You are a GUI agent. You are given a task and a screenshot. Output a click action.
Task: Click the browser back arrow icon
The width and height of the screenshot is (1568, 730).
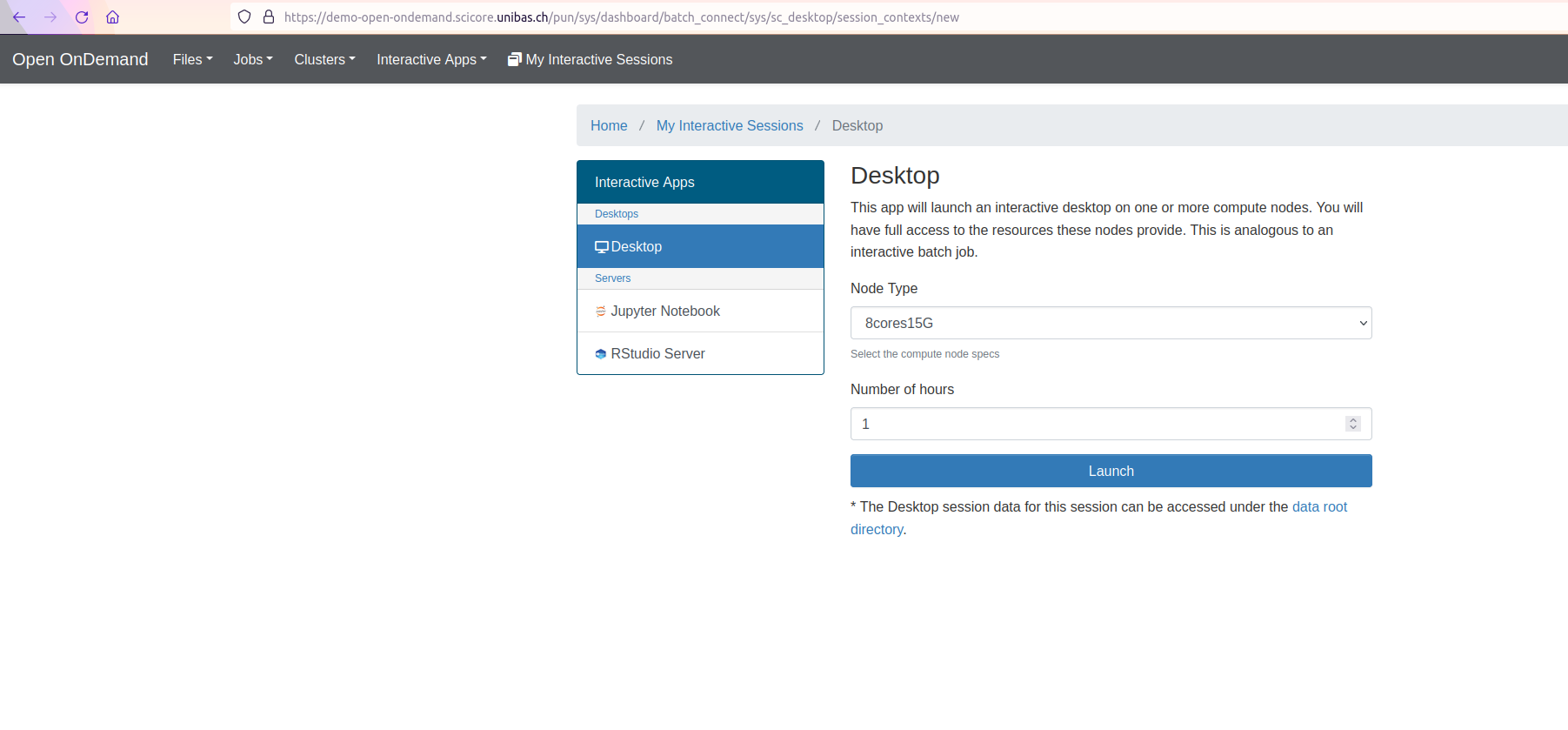click(x=19, y=17)
